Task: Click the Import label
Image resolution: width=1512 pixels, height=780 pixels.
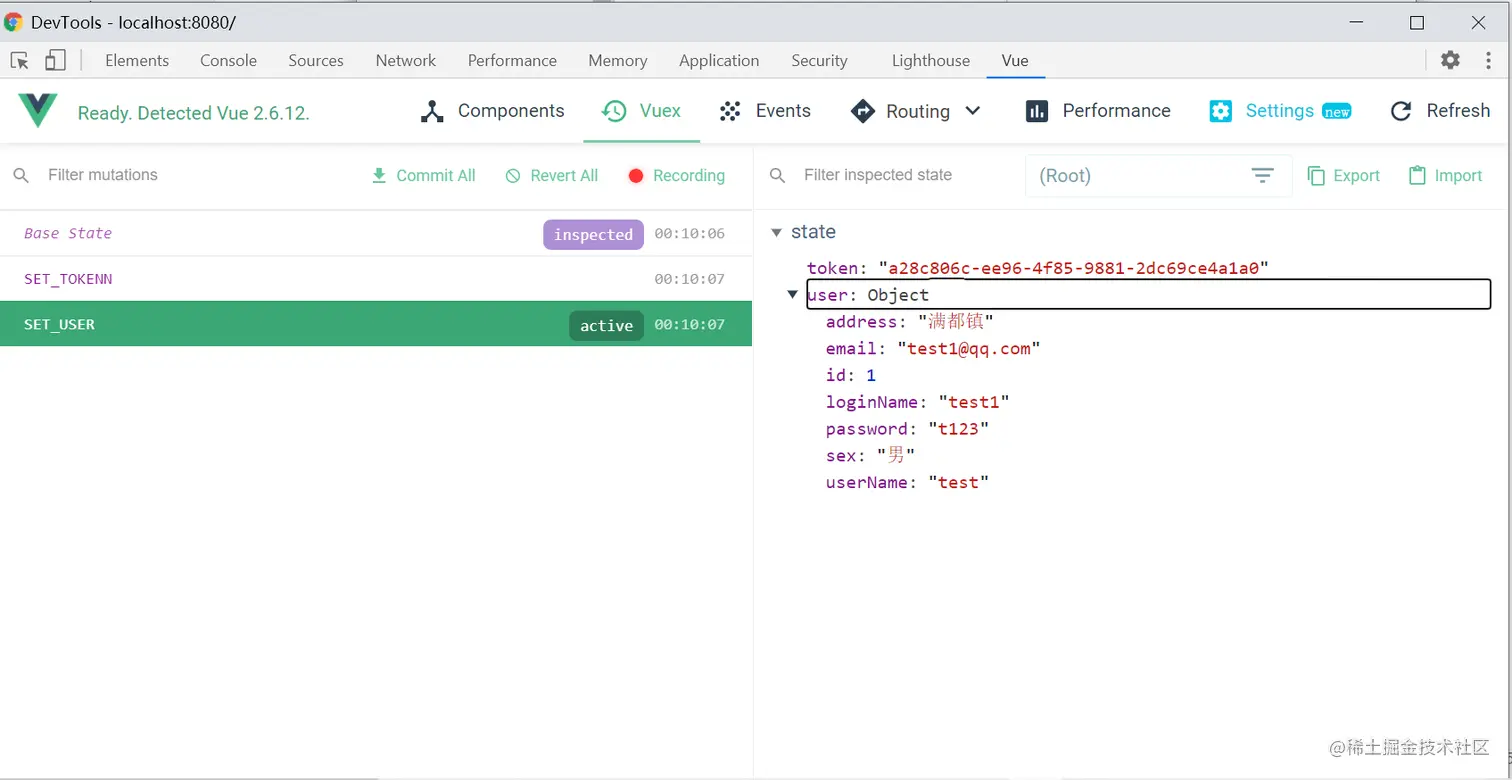Action: pyautogui.click(x=1458, y=176)
